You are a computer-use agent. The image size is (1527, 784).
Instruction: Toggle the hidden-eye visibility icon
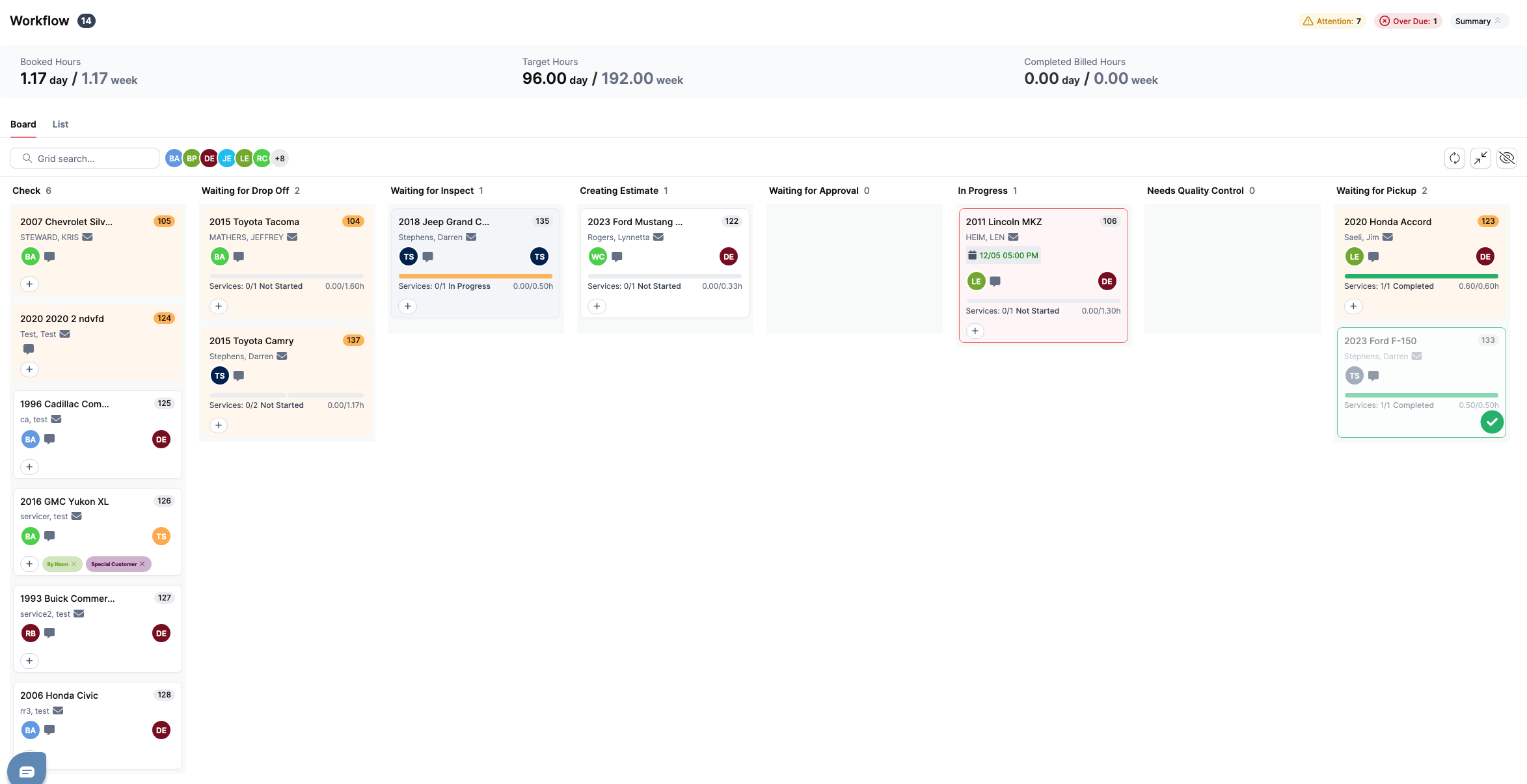pos(1506,158)
